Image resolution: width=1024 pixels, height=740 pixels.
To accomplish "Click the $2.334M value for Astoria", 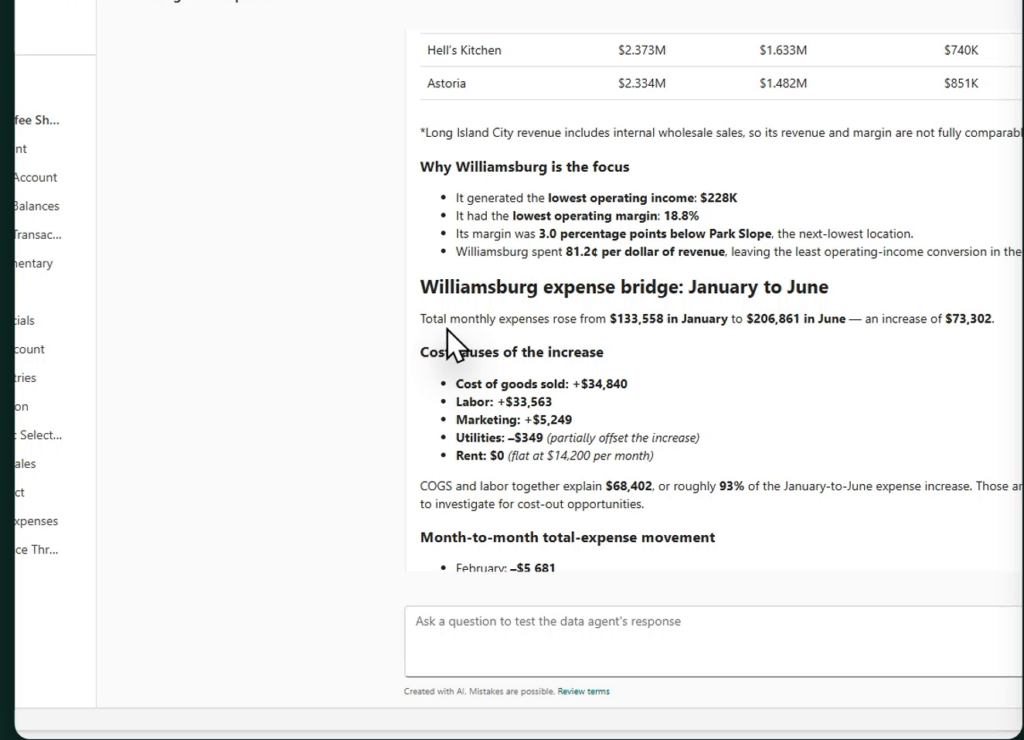I will [x=642, y=84].
